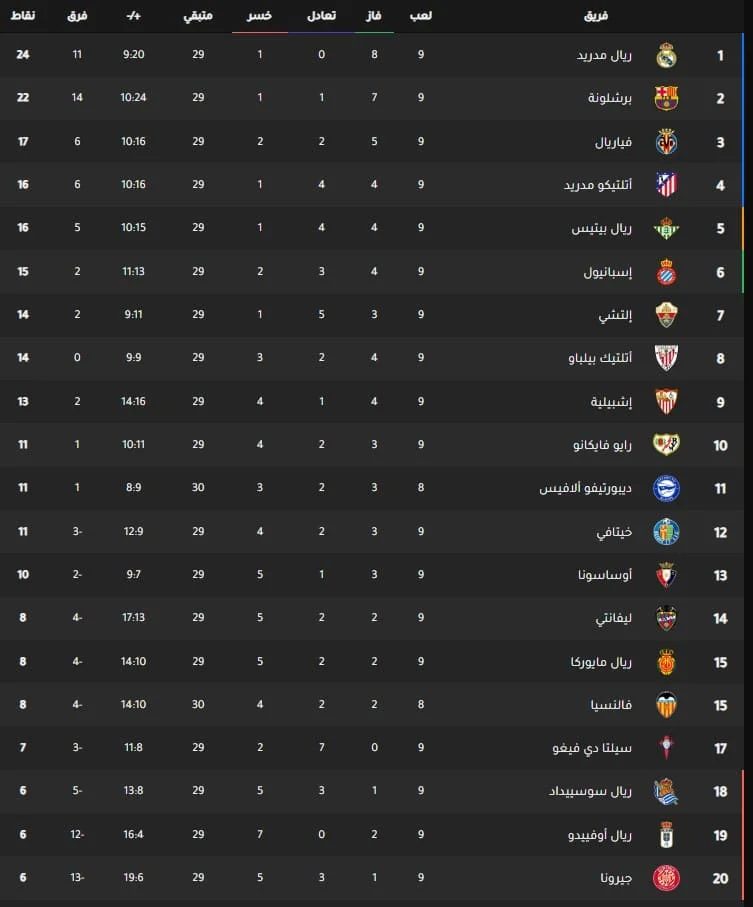Click the تعادل draws column header
The height and width of the screenshot is (907, 753).
pyautogui.click(x=321, y=17)
